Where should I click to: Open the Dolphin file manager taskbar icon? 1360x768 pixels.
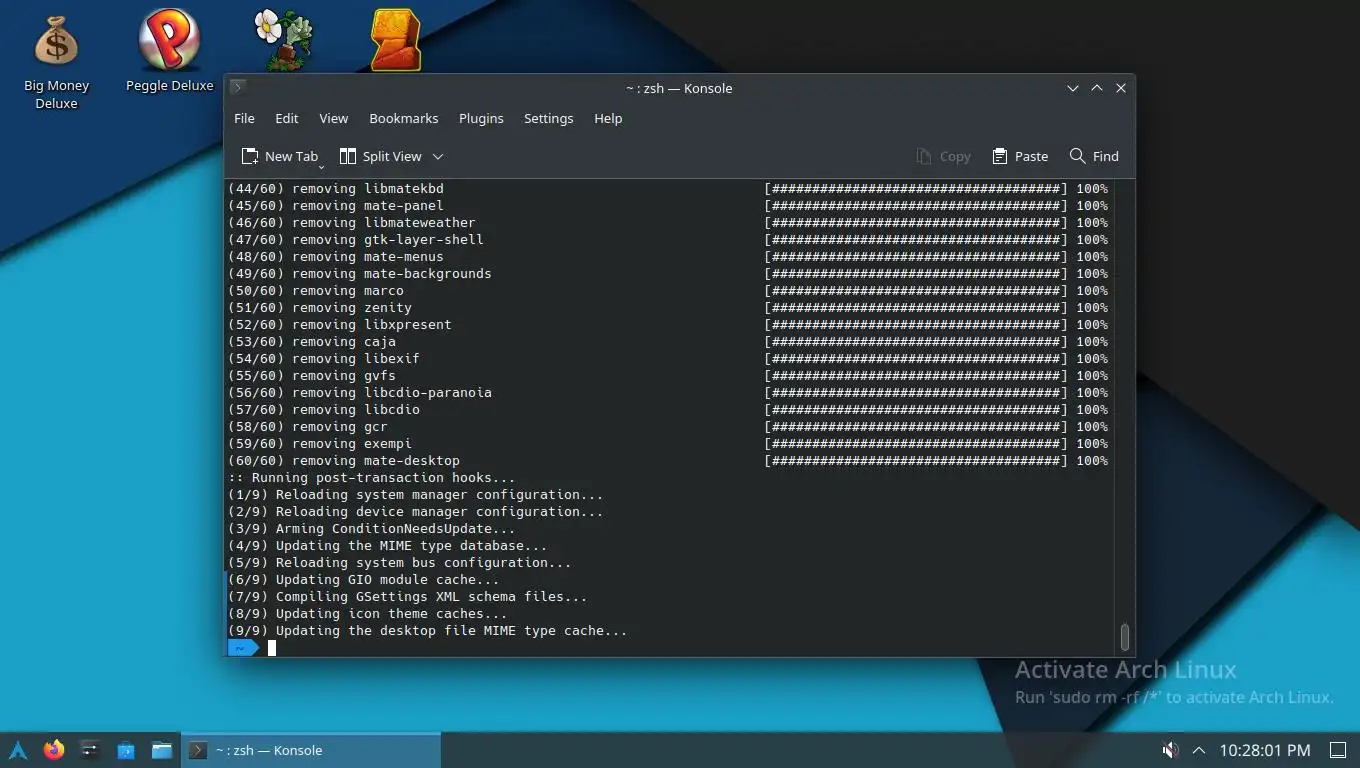tap(162, 750)
